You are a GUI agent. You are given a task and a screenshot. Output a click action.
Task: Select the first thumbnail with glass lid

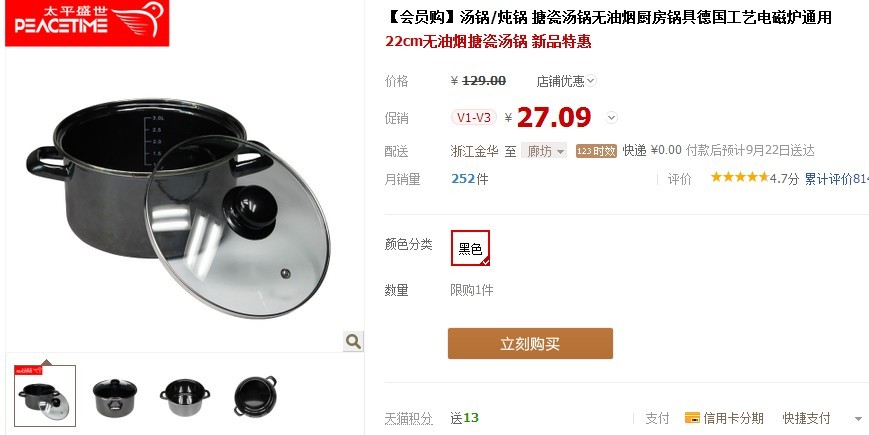45,396
